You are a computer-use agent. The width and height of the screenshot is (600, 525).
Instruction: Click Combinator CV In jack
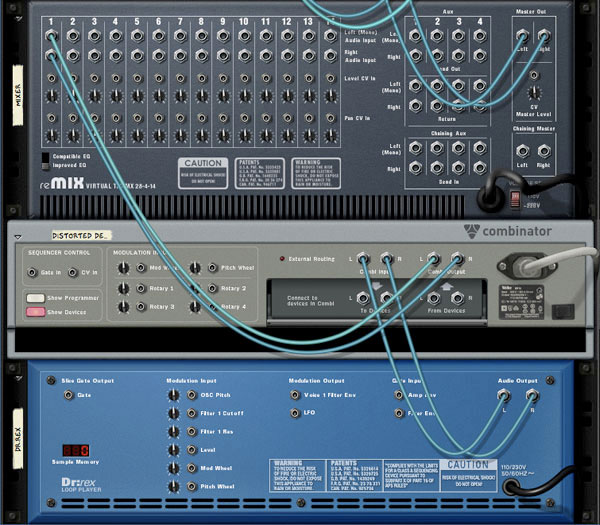click(73, 272)
